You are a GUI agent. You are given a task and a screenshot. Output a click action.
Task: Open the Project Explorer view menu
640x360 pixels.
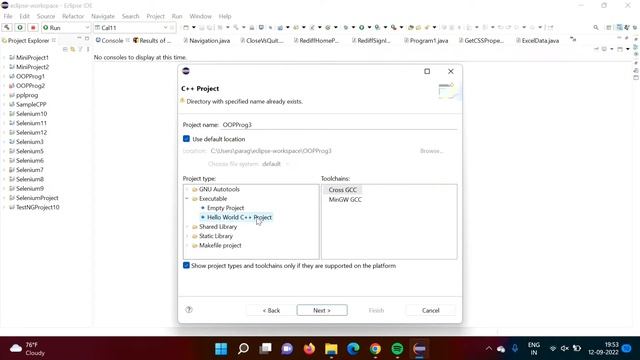click(88, 49)
